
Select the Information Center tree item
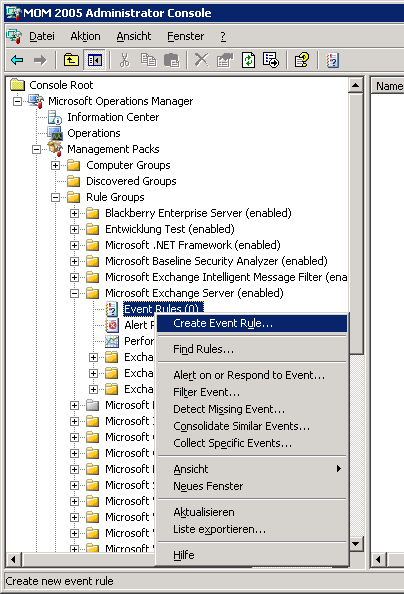[113, 117]
